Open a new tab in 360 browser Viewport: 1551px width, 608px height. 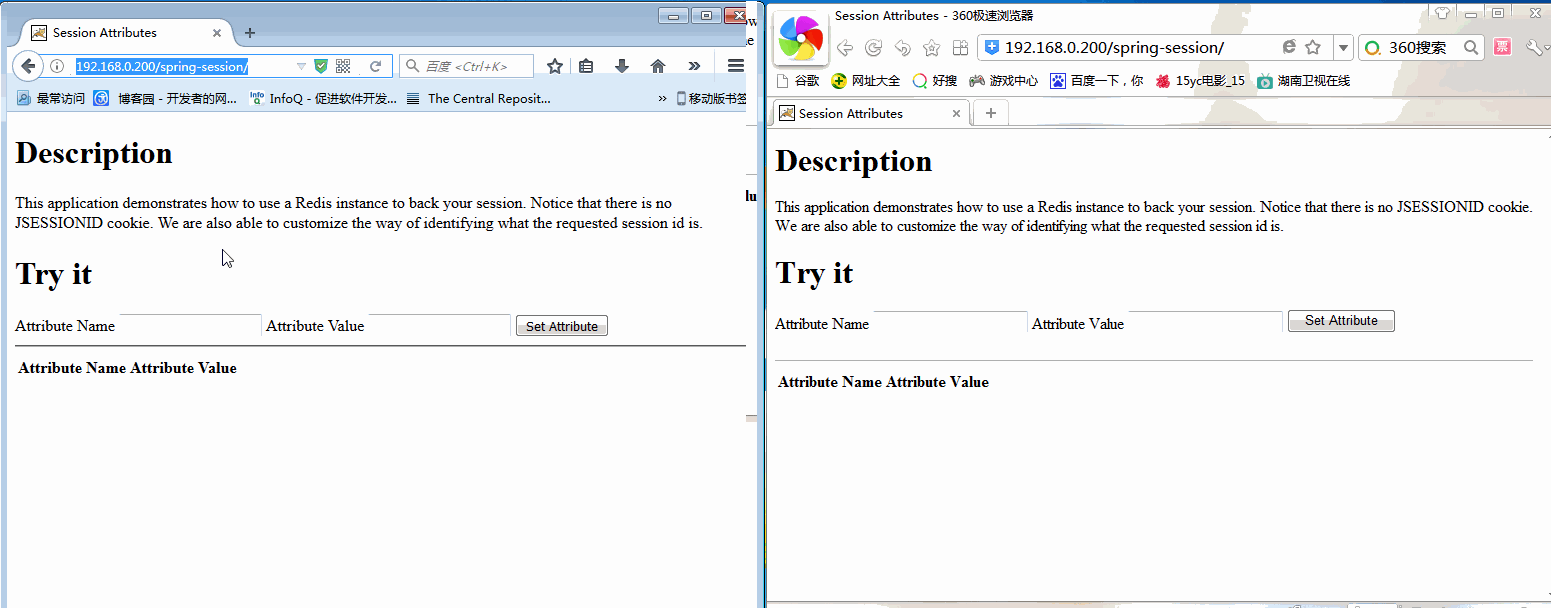[x=991, y=113]
